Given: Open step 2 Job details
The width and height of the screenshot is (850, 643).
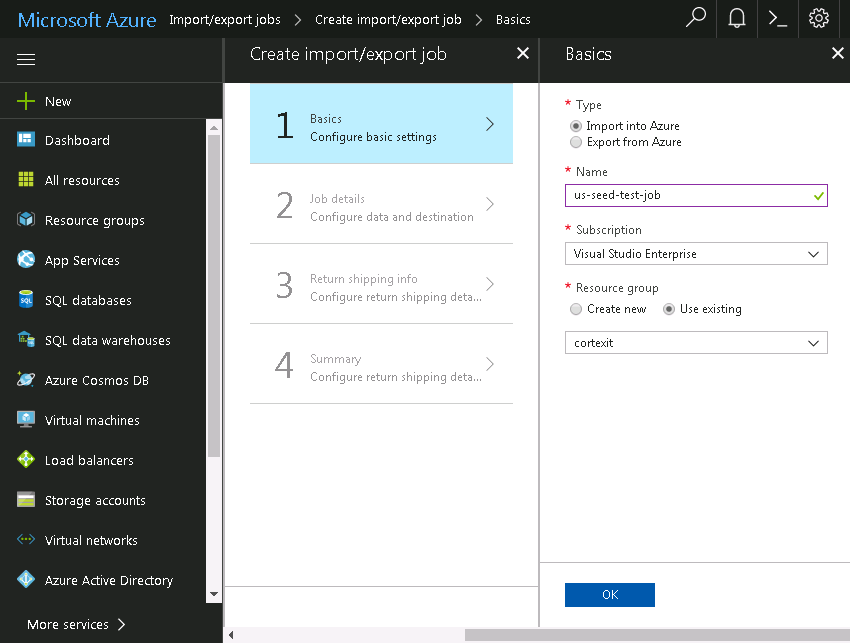Looking at the screenshot, I should coord(381,204).
